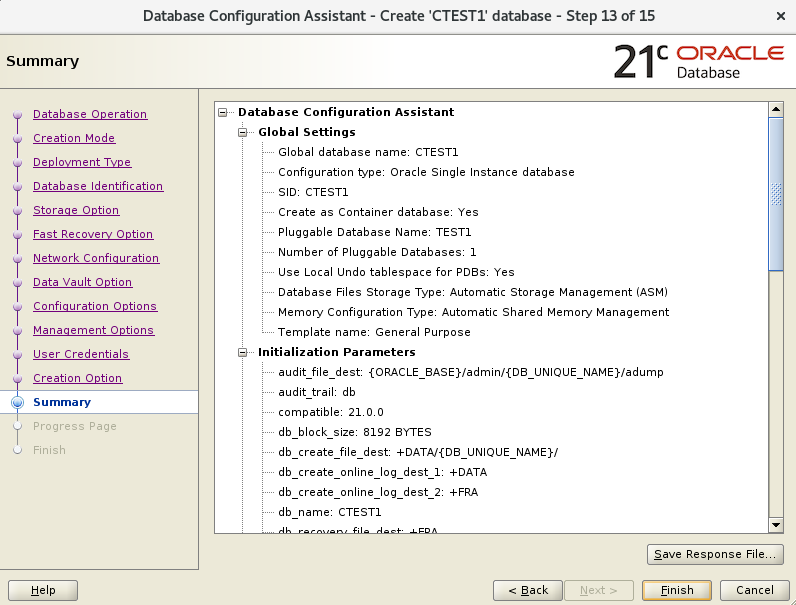Image resolution: width=796 pixels, height=605 pixels.
Task: Click Finish to create the database
Action: [x=677, y=590]
